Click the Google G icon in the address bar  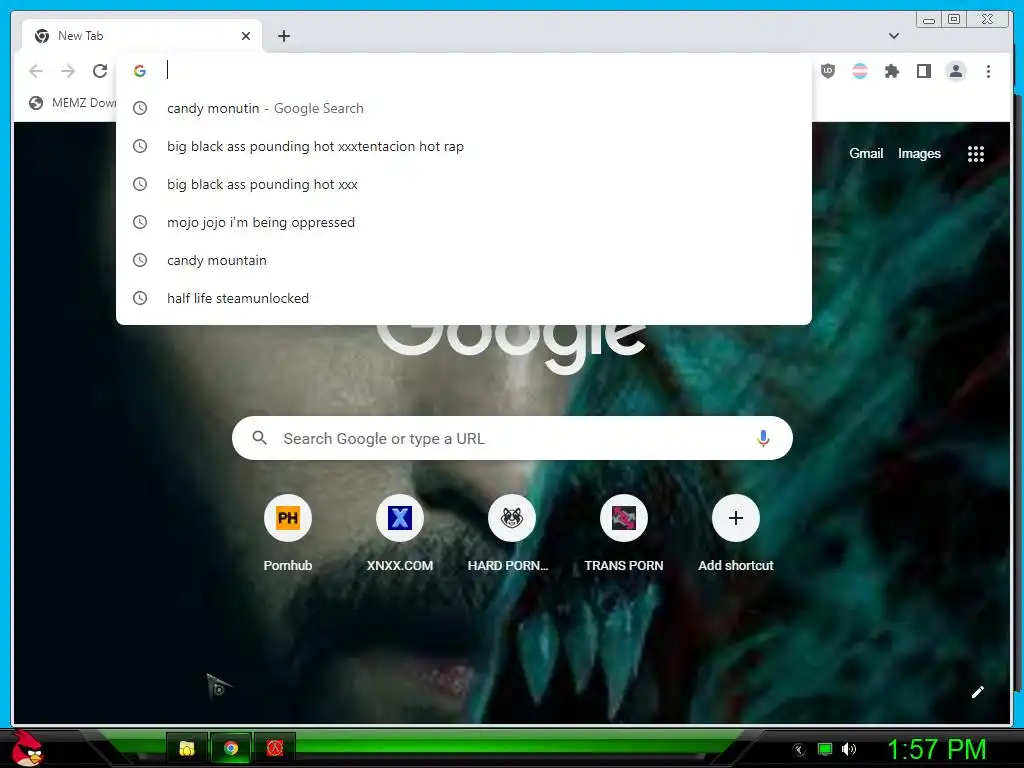pos(140,71)
